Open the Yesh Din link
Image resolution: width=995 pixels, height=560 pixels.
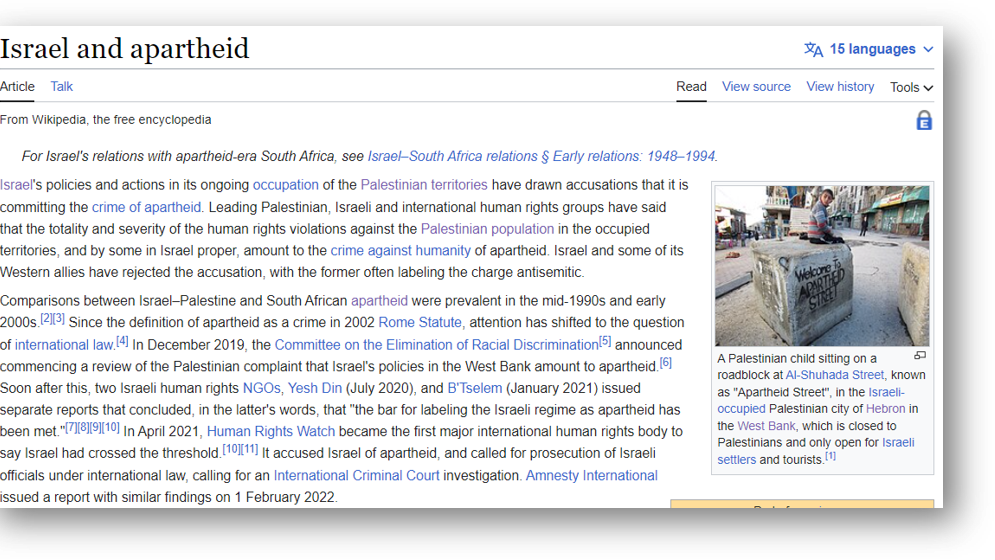pos(315,388)
